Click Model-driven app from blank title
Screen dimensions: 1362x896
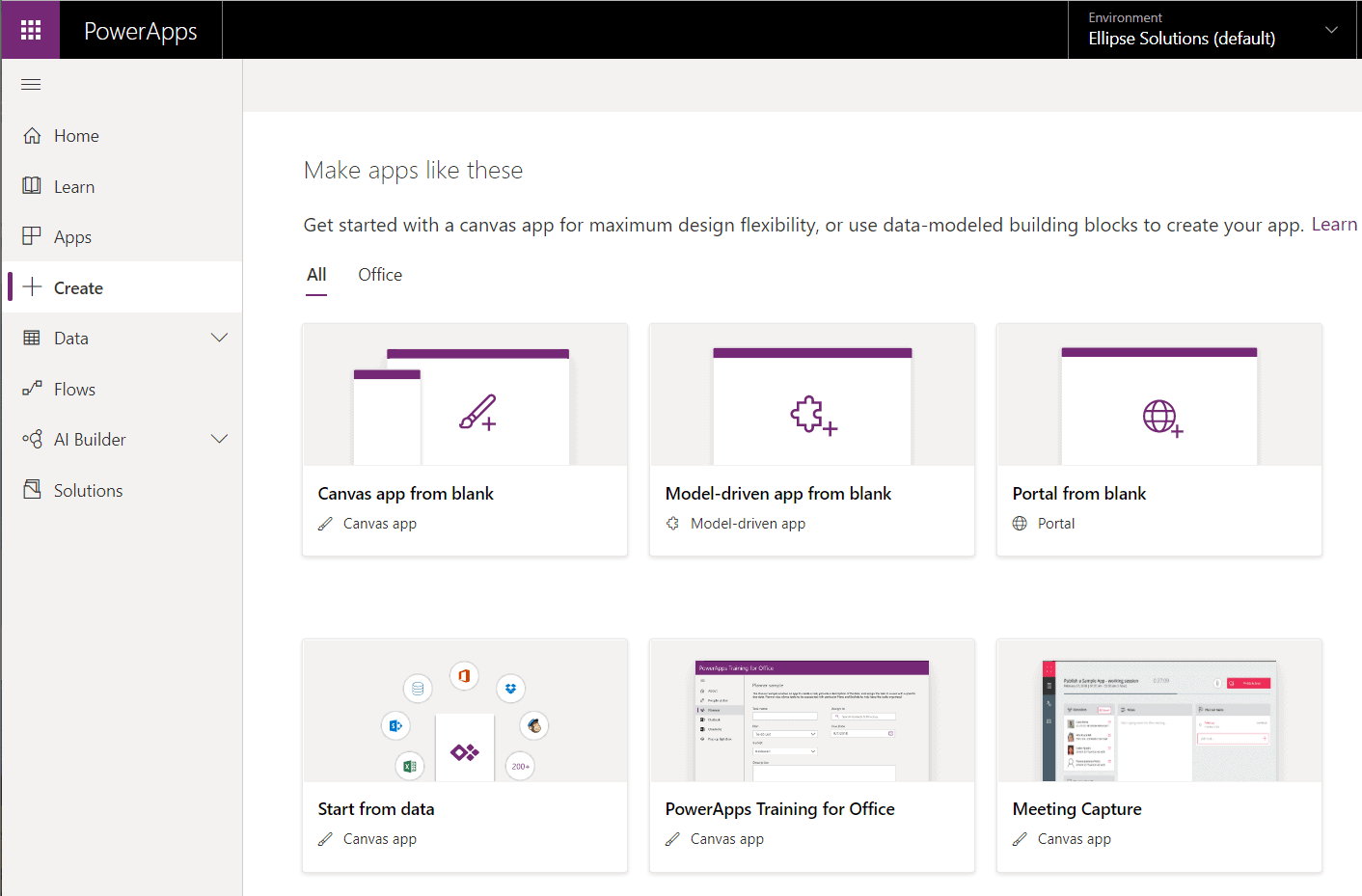[x=778, y=494]
